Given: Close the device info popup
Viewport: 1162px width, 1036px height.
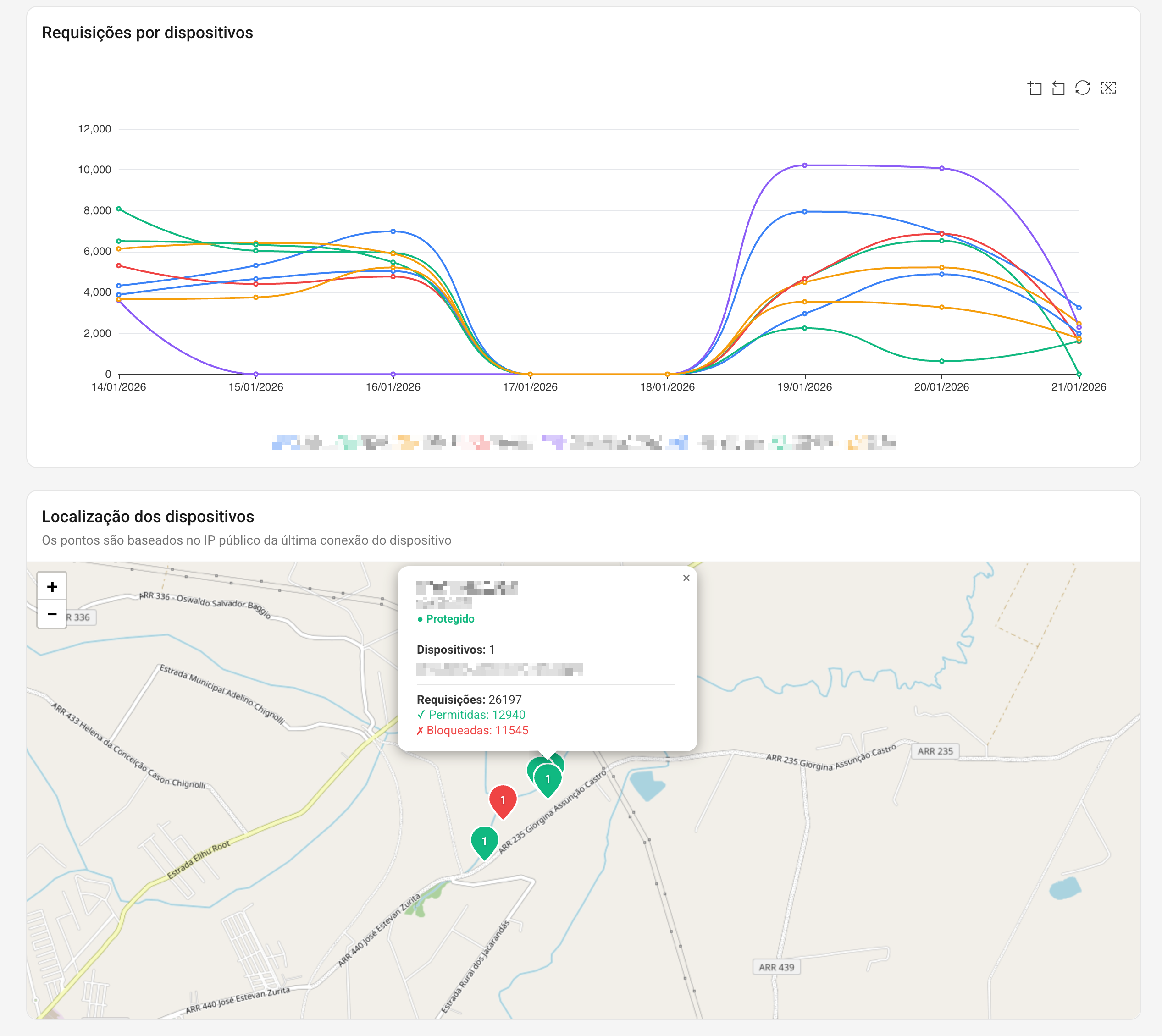Looking at the screenshot, I should (x=686, y=578).
